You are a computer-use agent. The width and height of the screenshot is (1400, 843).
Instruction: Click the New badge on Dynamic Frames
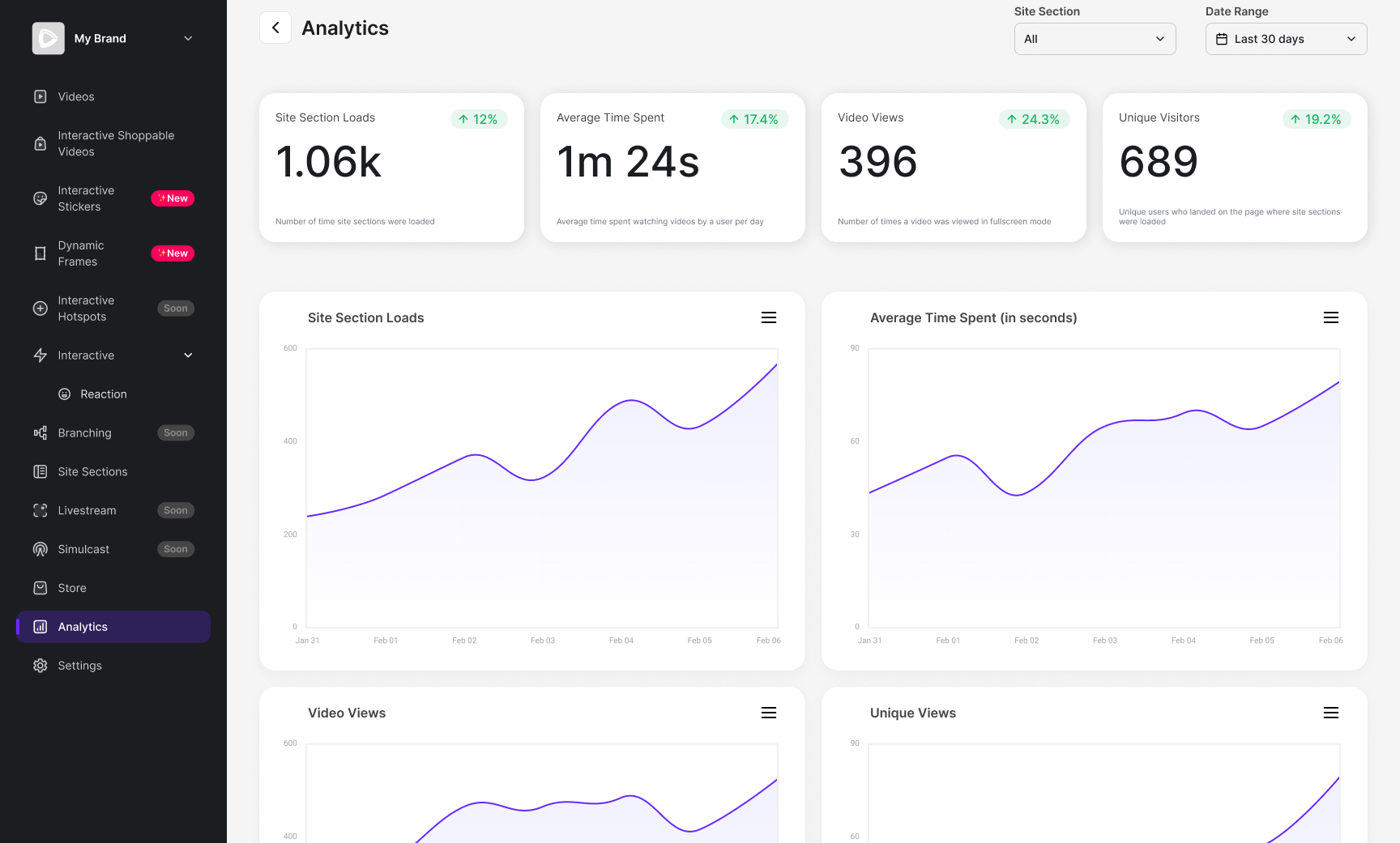click(173, 253)
